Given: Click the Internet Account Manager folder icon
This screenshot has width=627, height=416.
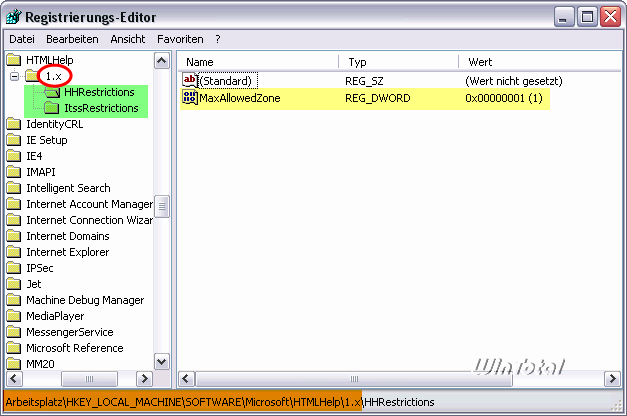Looking at the screenshot, I should point(14,204).
